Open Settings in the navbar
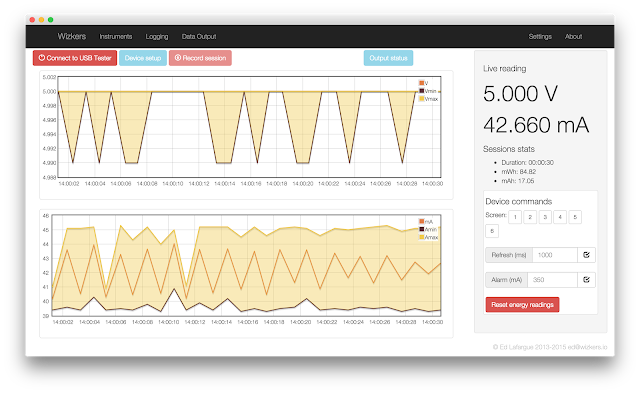Screen dimensions: 640x393 [x=540, y=36]
